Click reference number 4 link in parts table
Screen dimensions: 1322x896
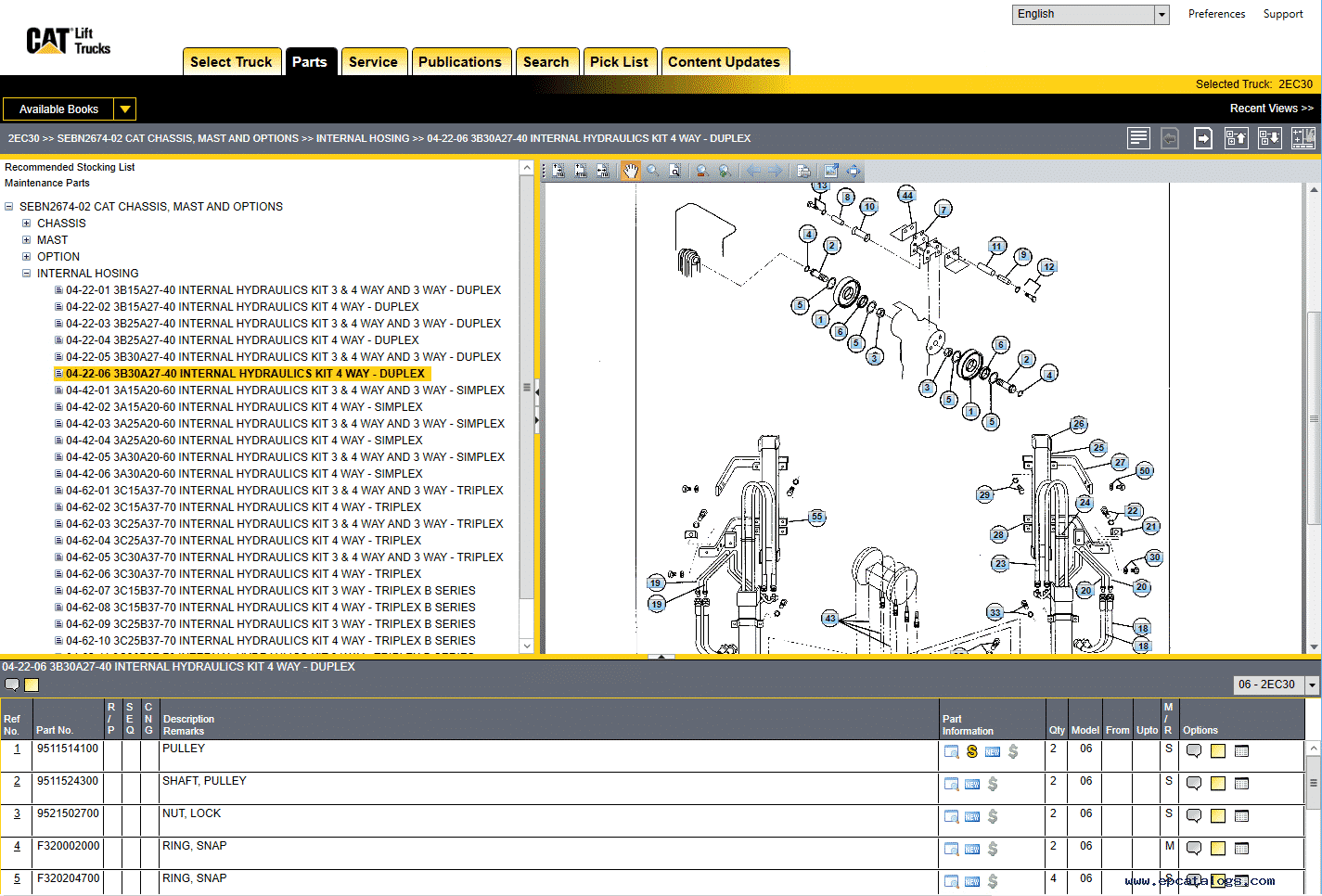pyautogui.click(x=17, y=846)
